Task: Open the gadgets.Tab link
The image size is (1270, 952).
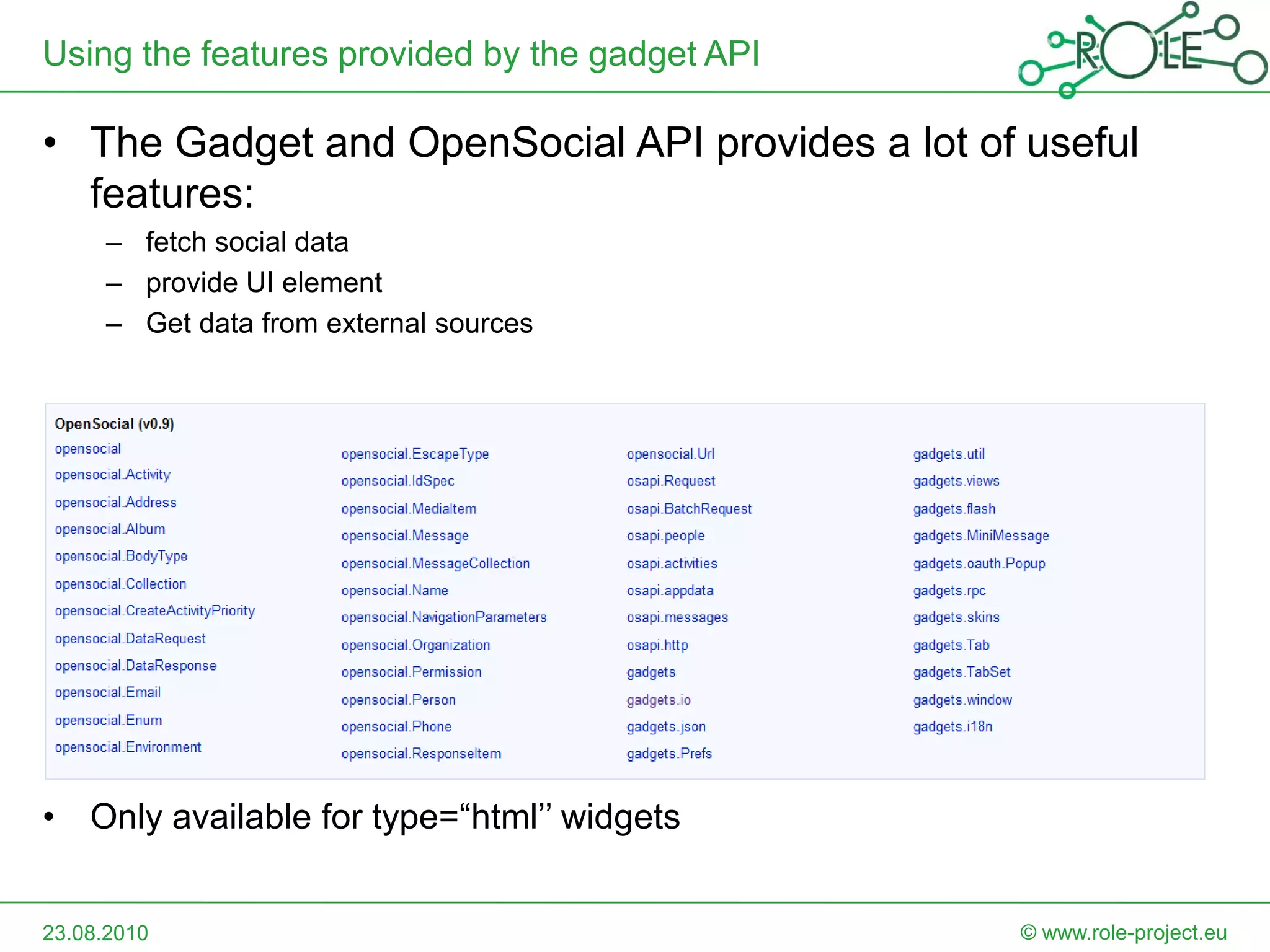Action: 951,645
